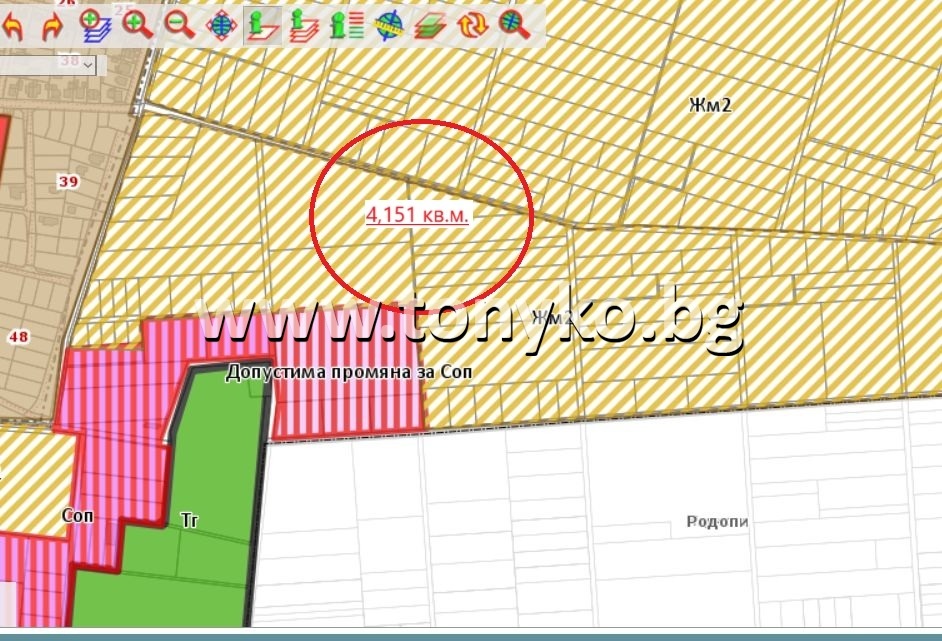Open the full extent globe tool

point(221,24)
